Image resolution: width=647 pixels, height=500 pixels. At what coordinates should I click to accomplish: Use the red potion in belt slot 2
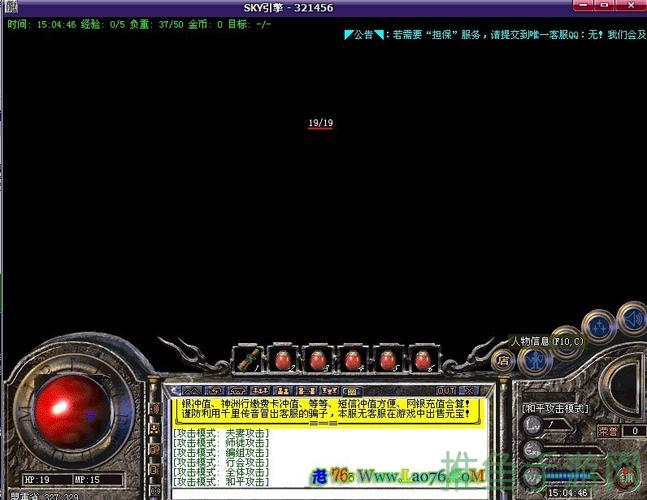pyautogui.click(x=283, y=358)
